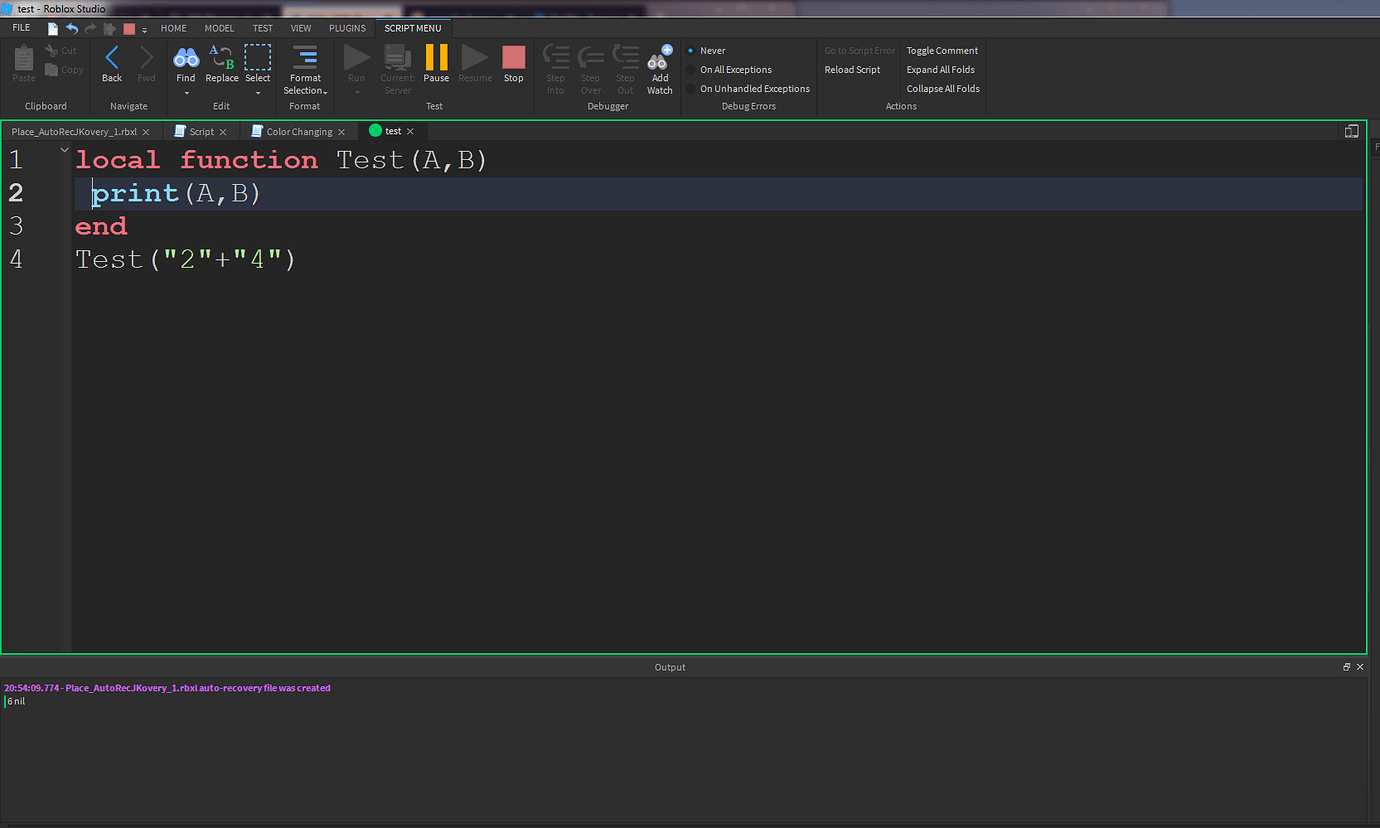Click the Current: Server icon
The image size is (1380, 828).
pos(397,57)
